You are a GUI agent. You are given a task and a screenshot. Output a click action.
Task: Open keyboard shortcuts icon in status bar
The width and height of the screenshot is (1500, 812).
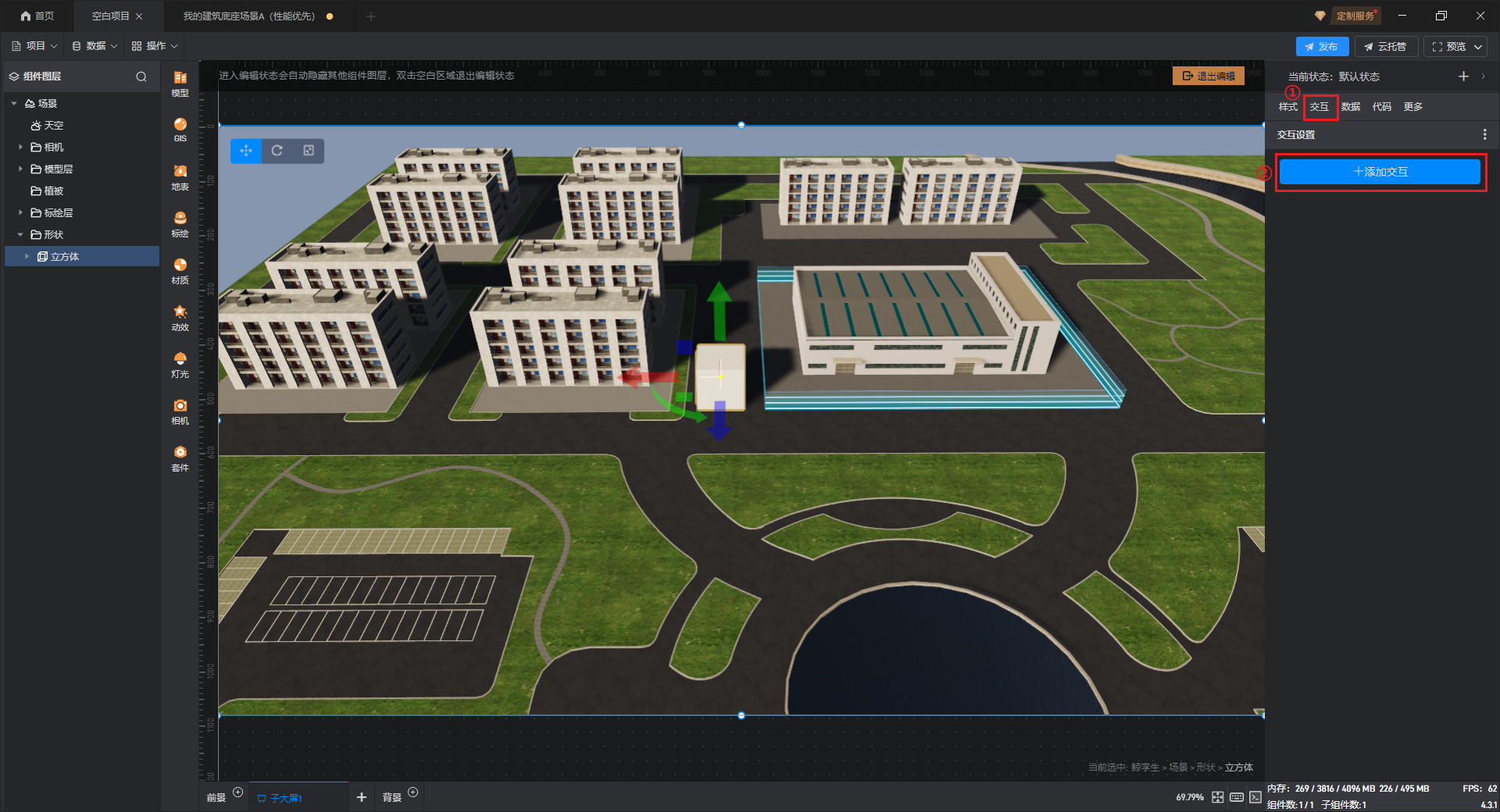[x=1237, y=797]
